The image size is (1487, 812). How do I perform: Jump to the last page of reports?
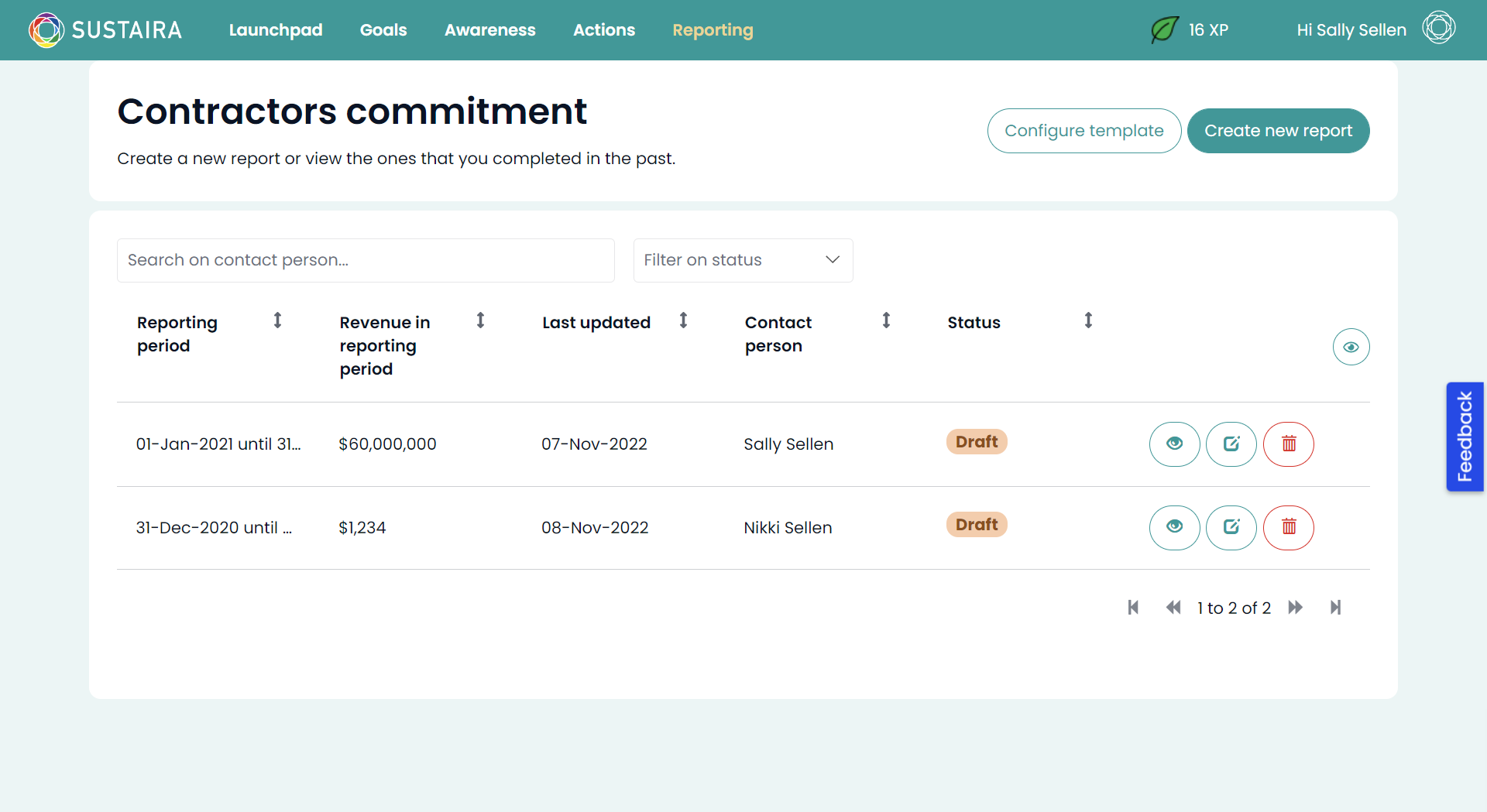pos(1335,608)
